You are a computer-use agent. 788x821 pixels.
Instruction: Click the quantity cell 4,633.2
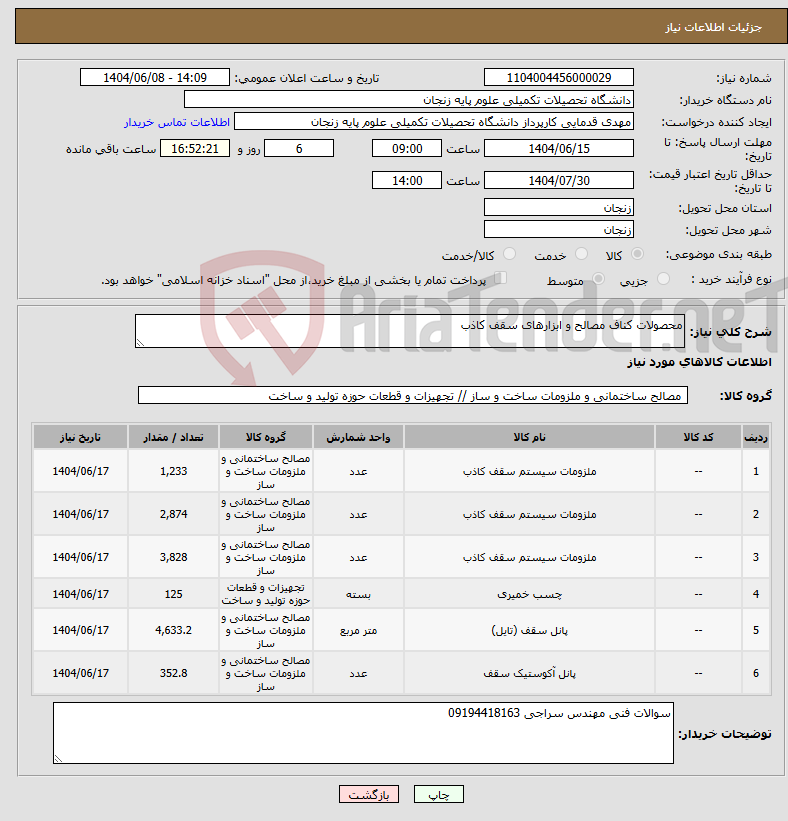[x=173, y=630]
